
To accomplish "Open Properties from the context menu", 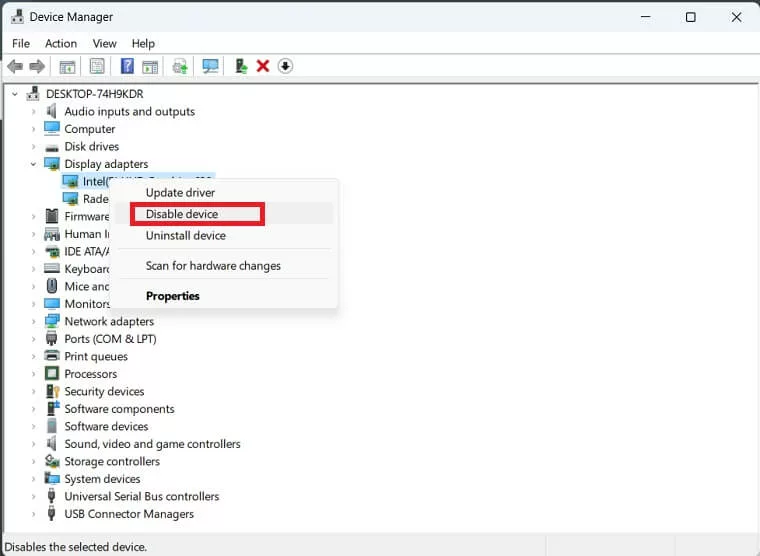I will [x=223, y=296].
